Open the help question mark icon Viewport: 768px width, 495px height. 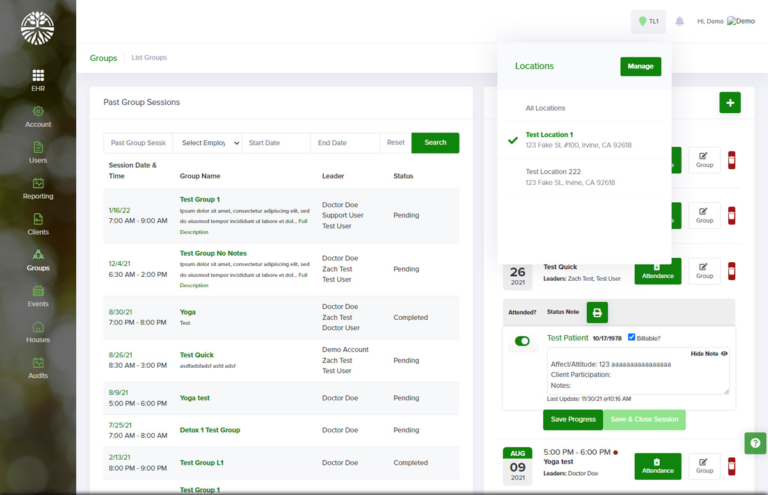click(x=755, y=442)
